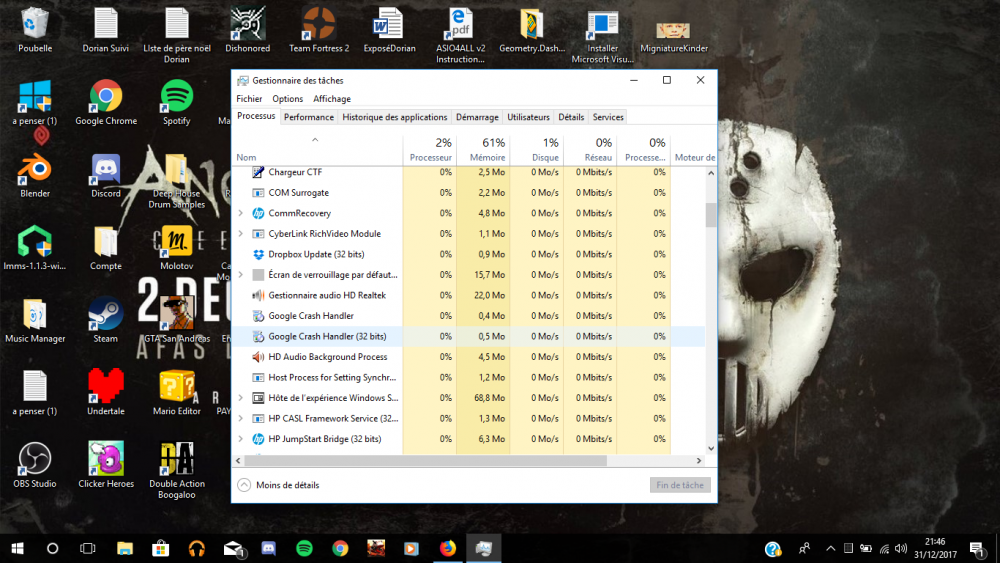
Task: Expand the CommRecovery process group
Action: pyautogui.click(x=241, y=213)
